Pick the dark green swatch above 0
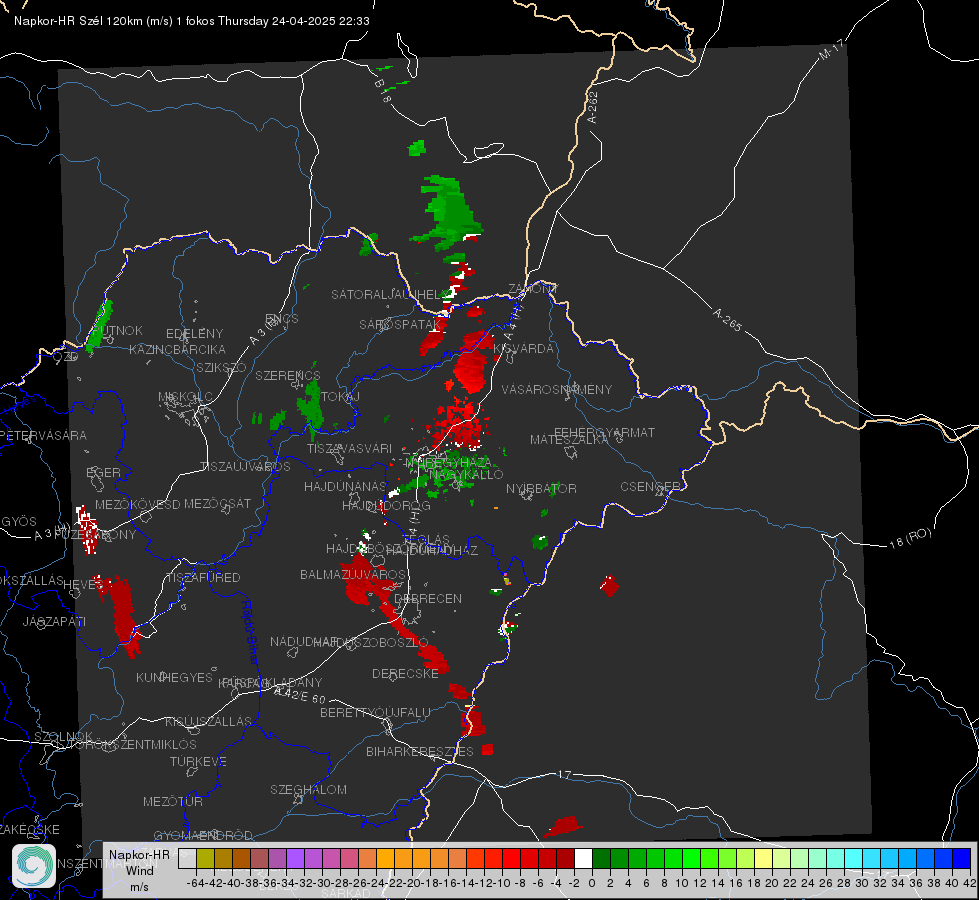Screen dimensions: 979x900 [x=601, y=858]
